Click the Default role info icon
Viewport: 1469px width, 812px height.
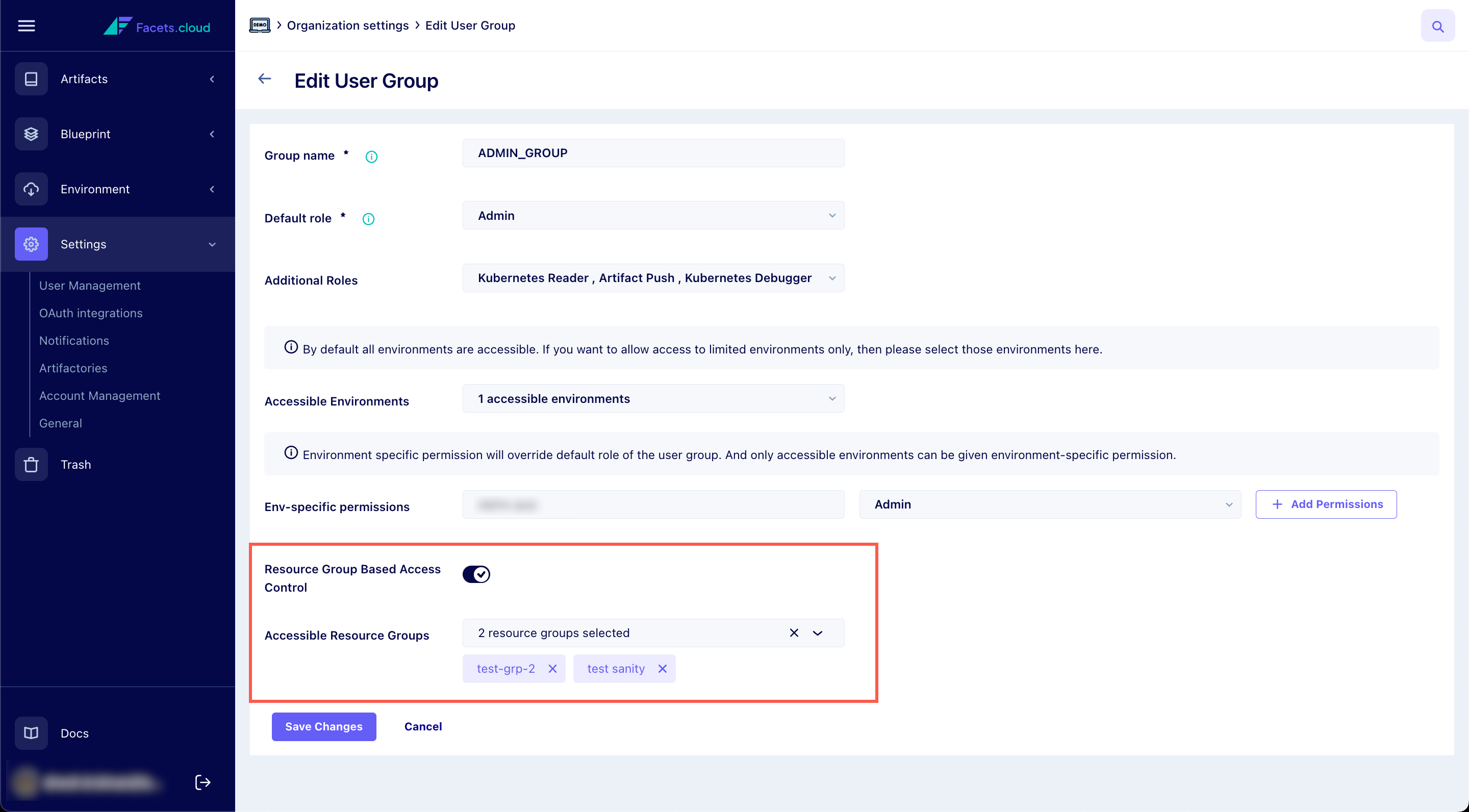coord(368,219)
